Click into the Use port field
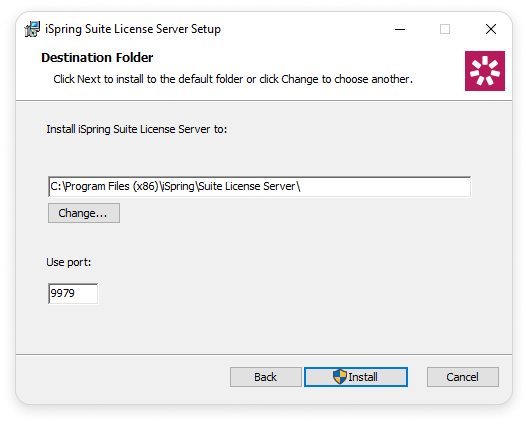This screenshot has height=424, width=528. (x=73, y=293)
